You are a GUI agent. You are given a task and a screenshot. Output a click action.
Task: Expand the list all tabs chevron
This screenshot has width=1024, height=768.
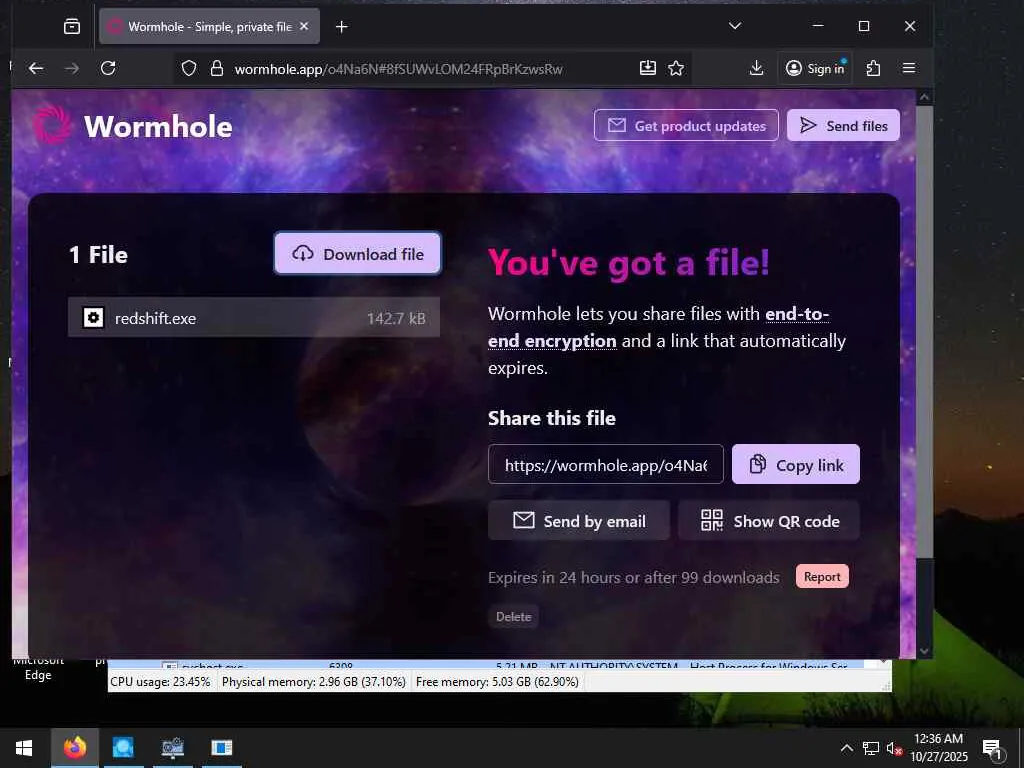tap(735, 26)
